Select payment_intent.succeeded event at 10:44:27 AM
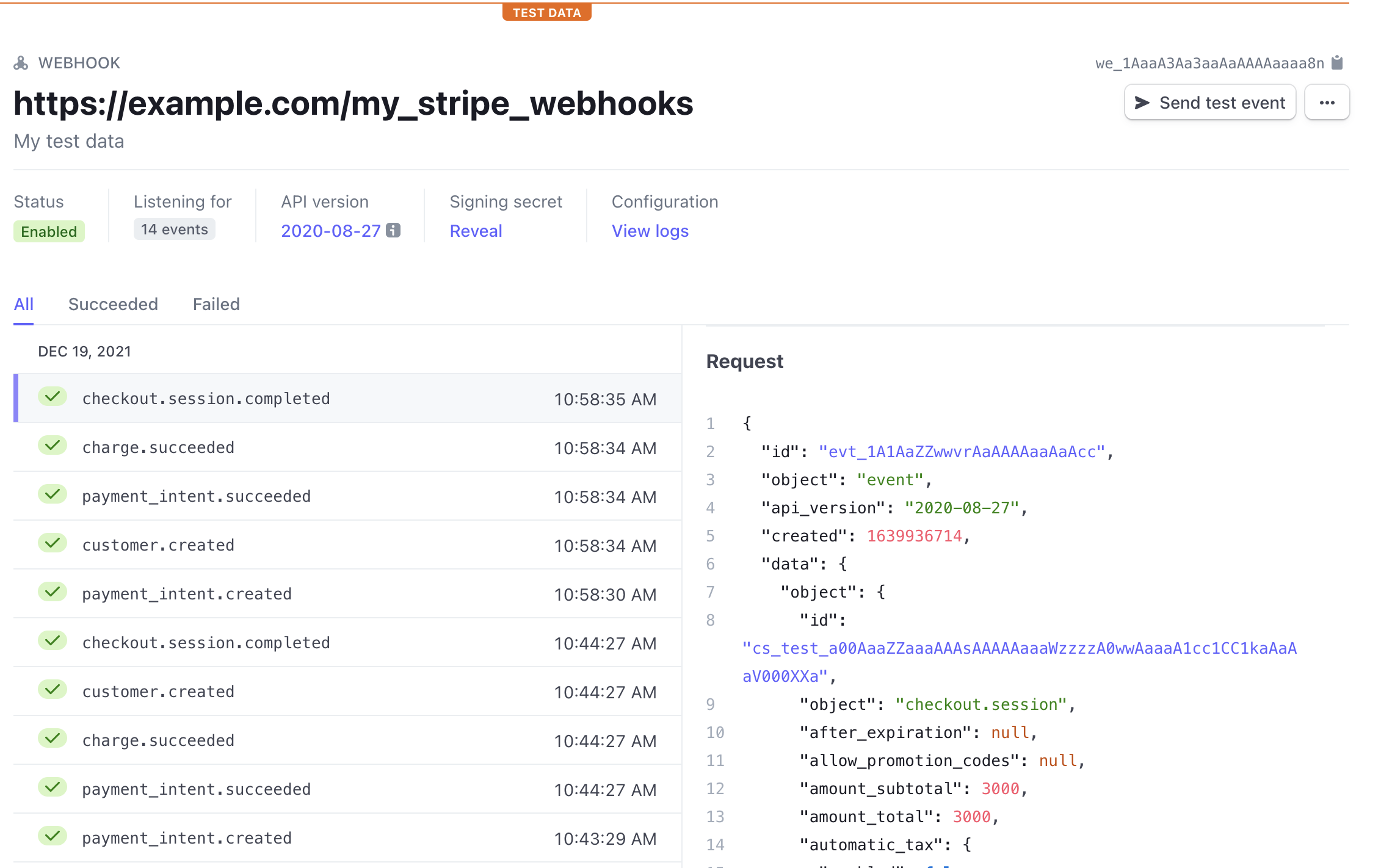Screen dimensions: 1392x868 tap(347, 789)
